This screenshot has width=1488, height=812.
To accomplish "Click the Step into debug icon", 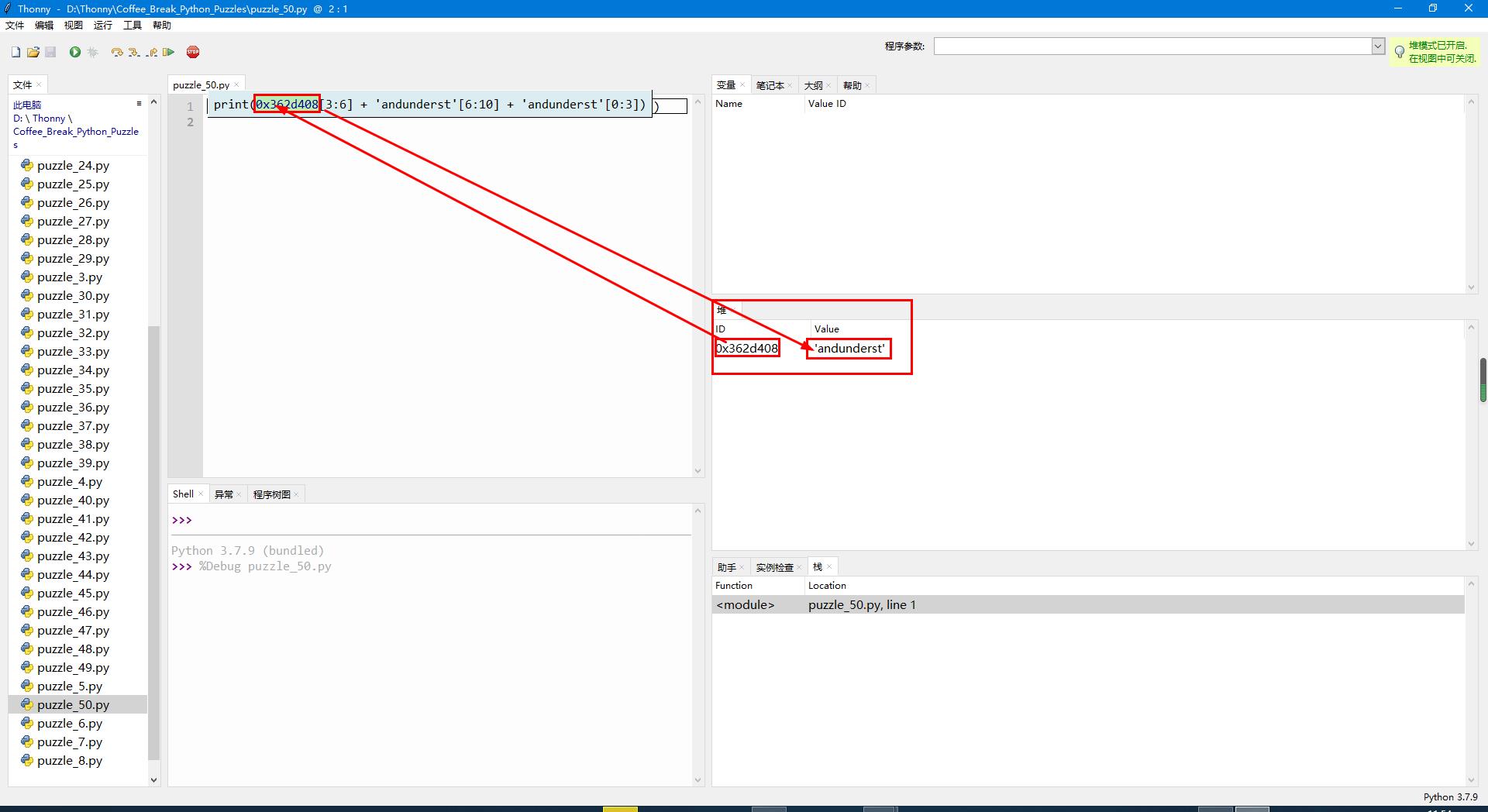I will 134,52.
